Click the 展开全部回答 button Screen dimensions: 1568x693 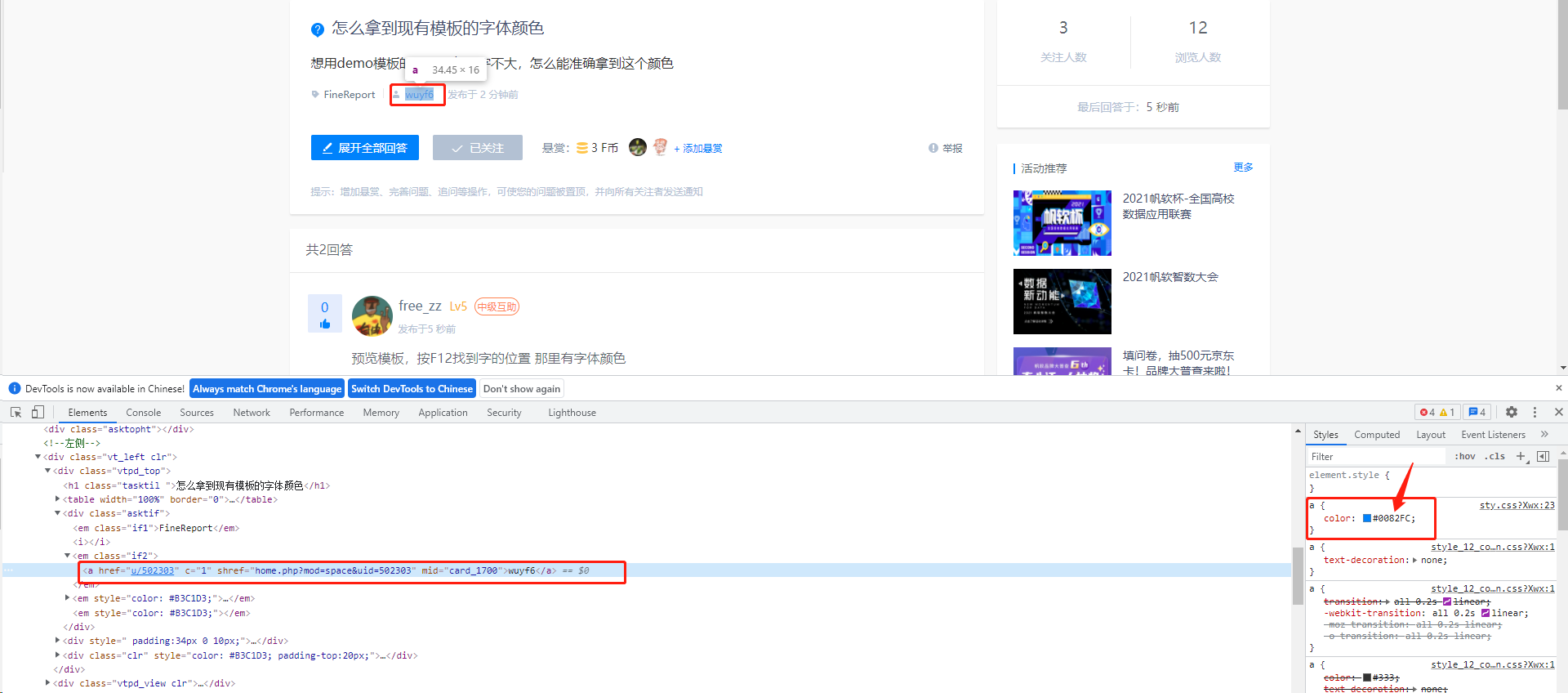[x=365, y=148]
